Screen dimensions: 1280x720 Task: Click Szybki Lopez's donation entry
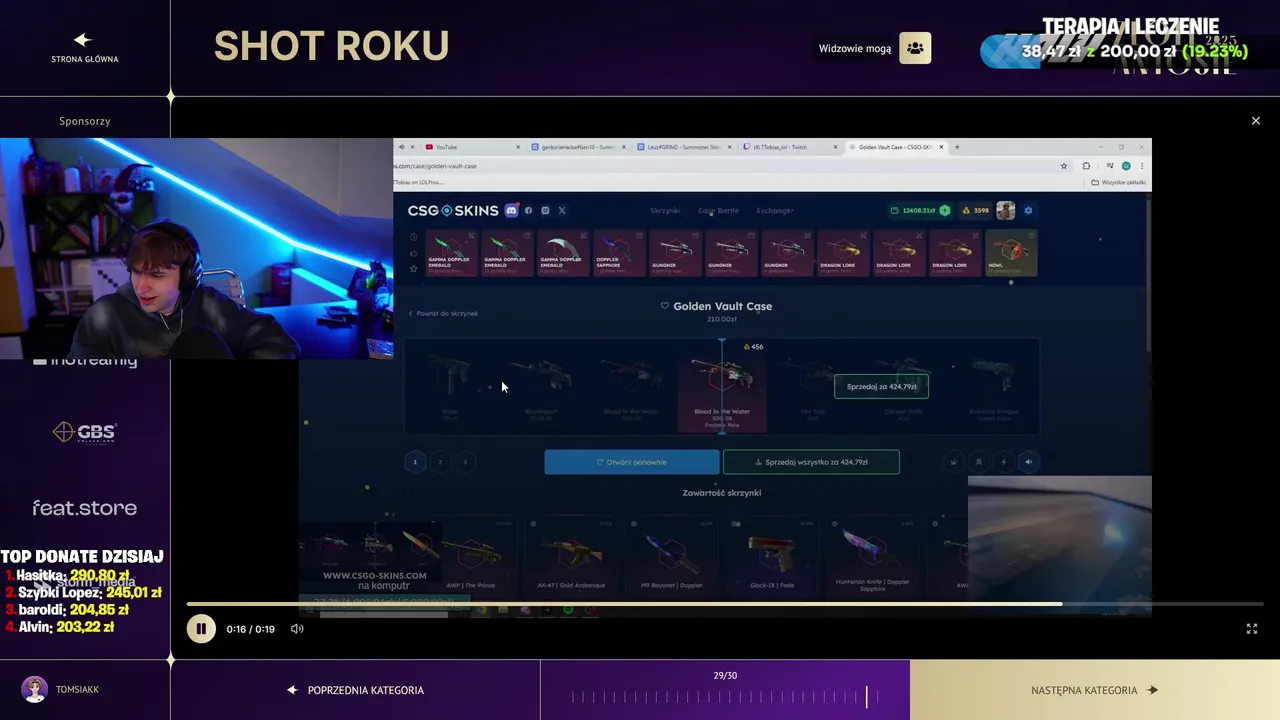tap(84, 593)
